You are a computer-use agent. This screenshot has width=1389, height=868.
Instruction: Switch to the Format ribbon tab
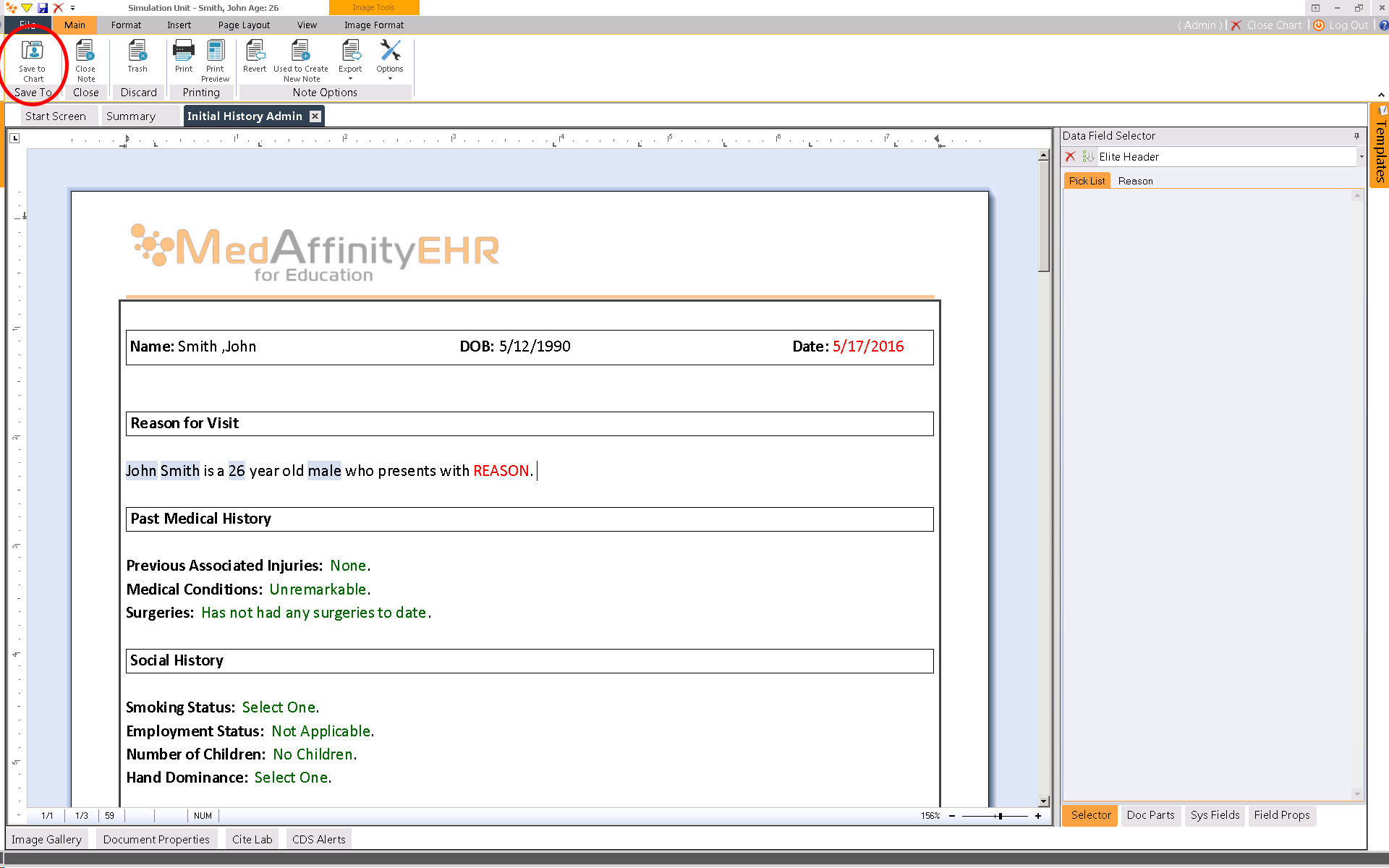coord(126,25)
